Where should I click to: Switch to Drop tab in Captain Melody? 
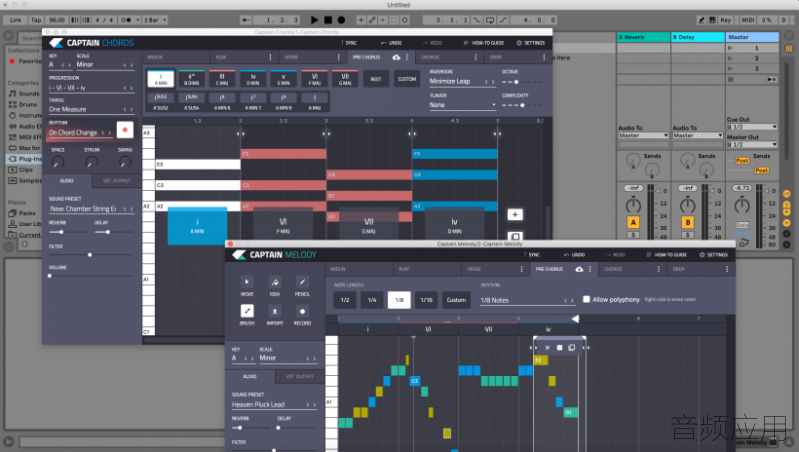tap(701, 269)
